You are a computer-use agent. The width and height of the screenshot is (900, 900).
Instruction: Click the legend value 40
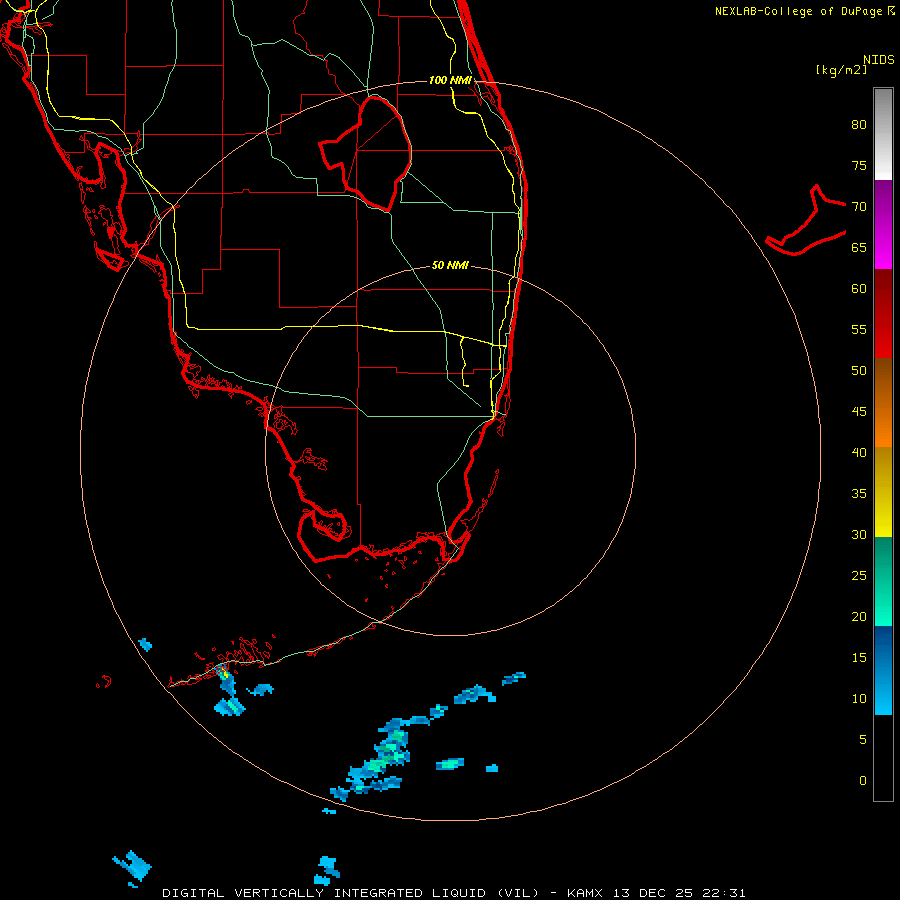pos(859,452)
